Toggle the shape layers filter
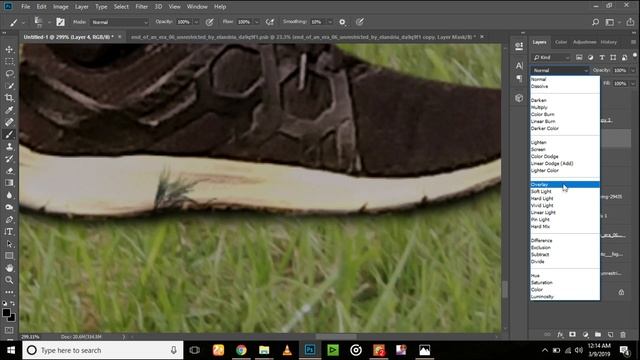The width and height of the screenshot is (640, 360). point(613,58)
